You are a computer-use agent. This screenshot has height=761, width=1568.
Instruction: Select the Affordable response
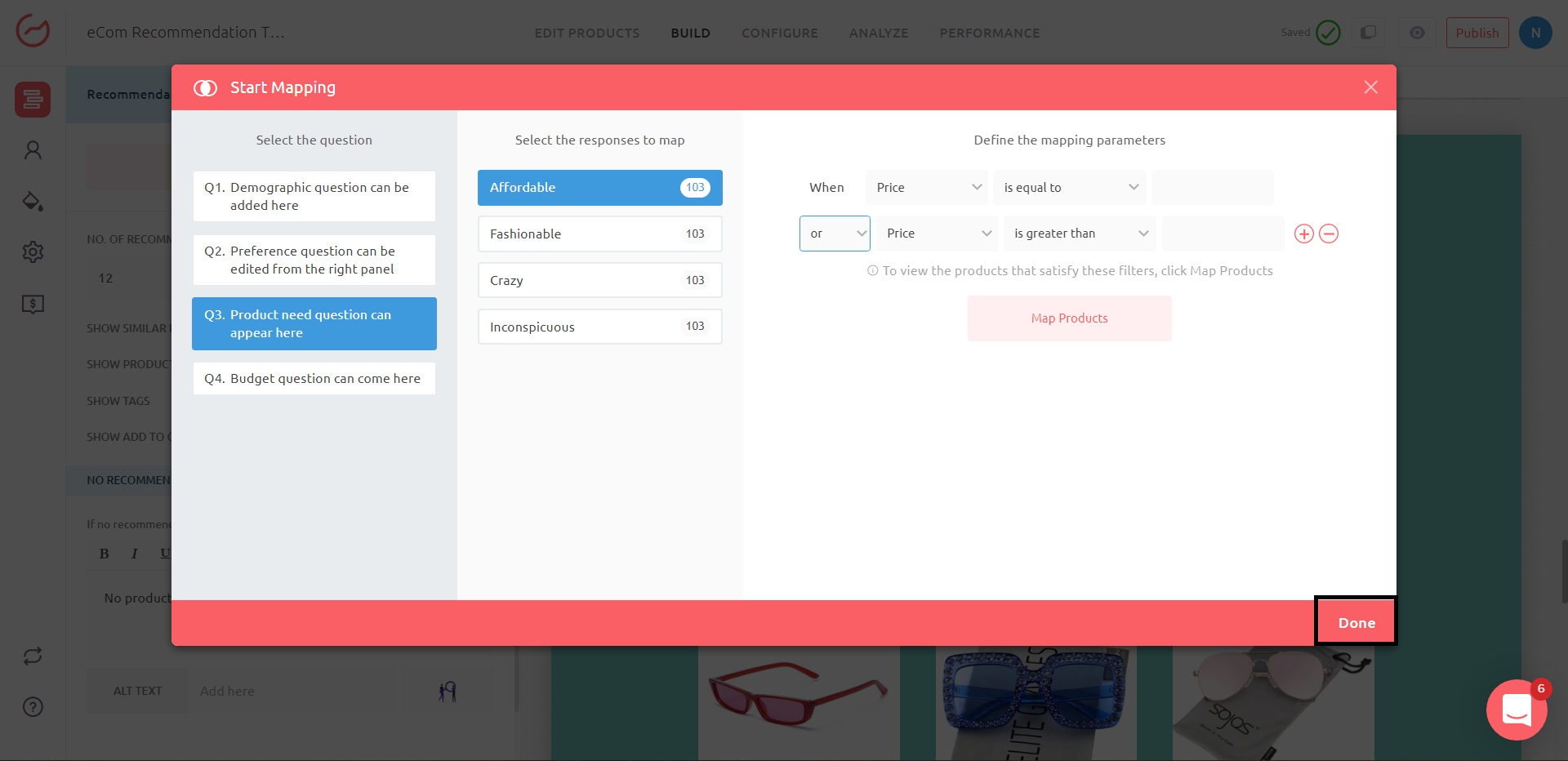pos(600,188)
